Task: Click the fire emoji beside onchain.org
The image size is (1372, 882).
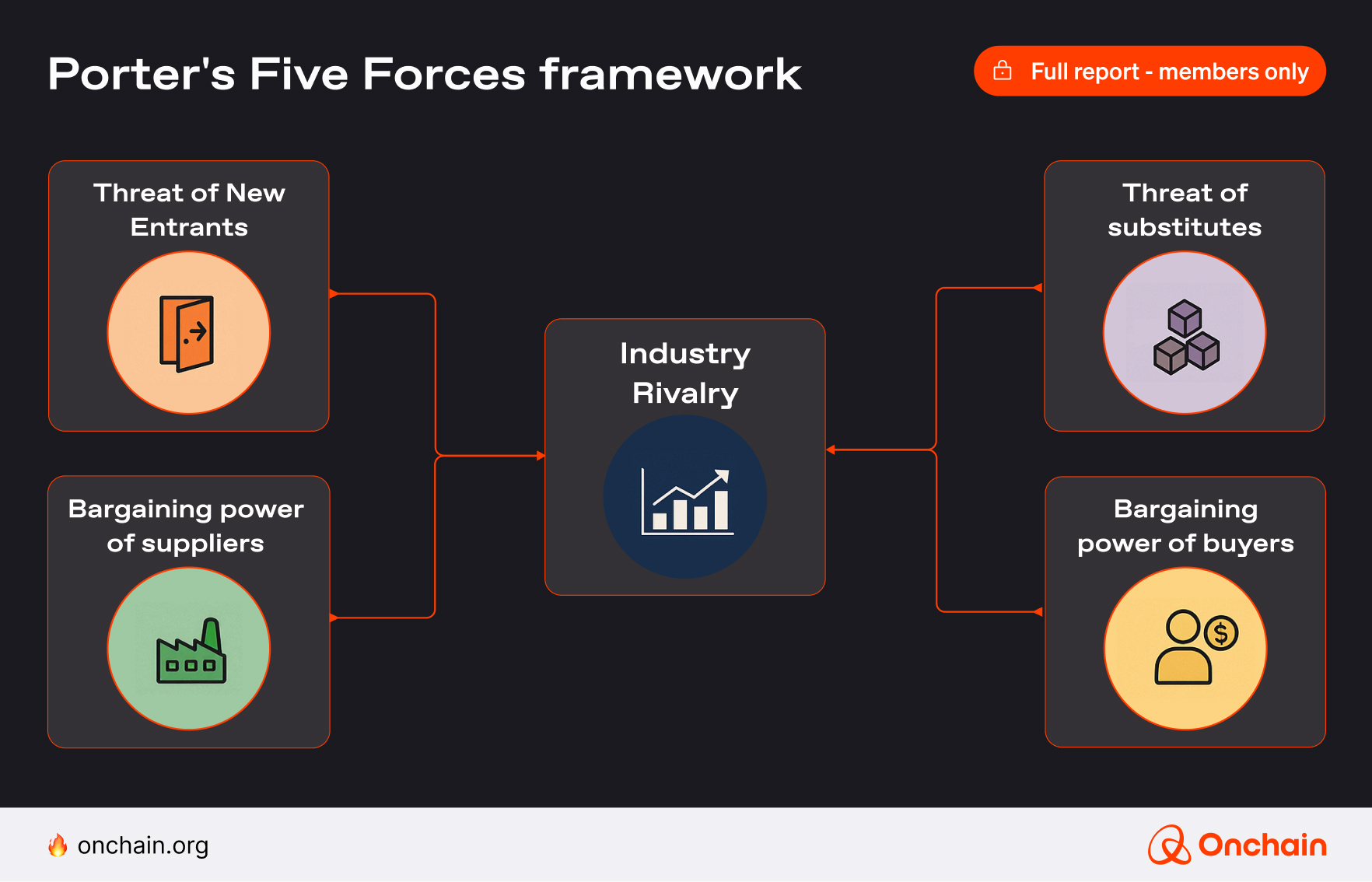Action: 58,845
